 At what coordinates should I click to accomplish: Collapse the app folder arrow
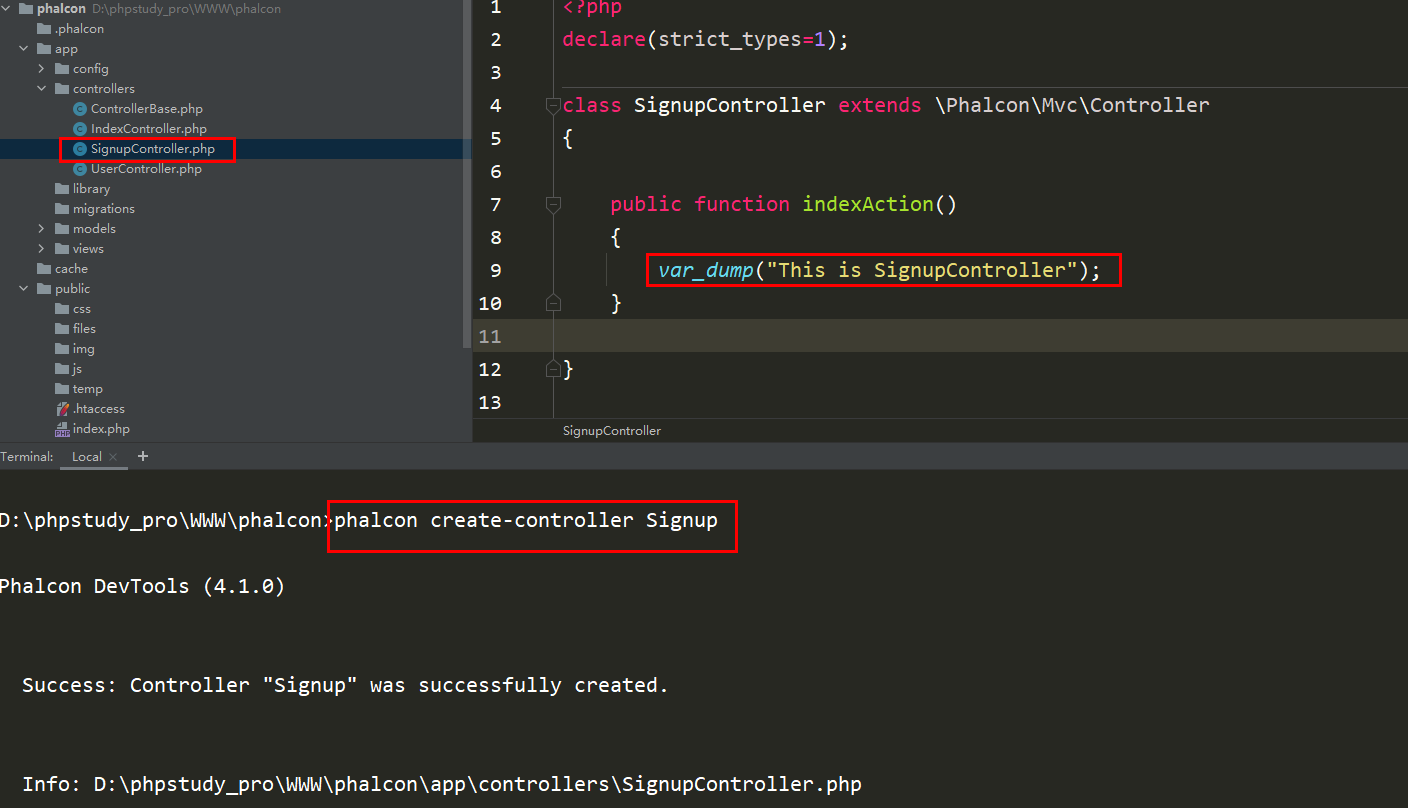[23, 49]
